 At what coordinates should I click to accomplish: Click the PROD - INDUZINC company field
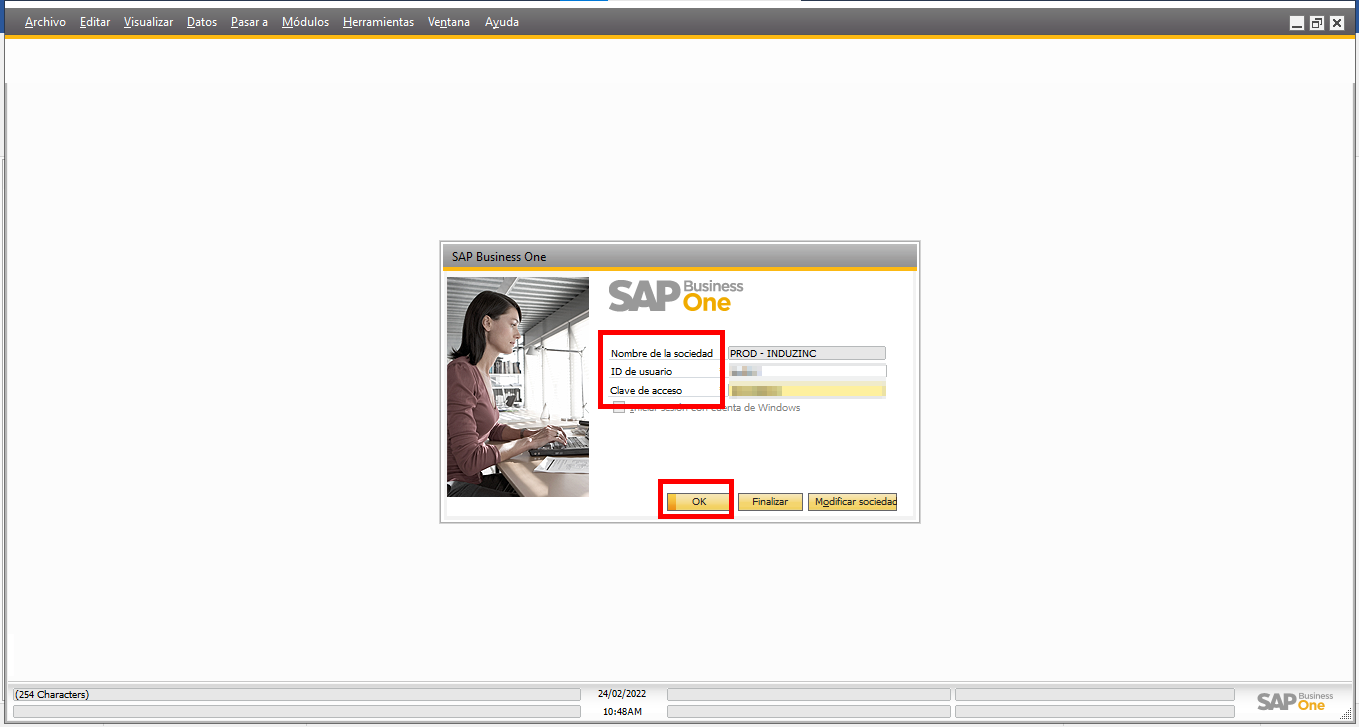tap(807, 353)
